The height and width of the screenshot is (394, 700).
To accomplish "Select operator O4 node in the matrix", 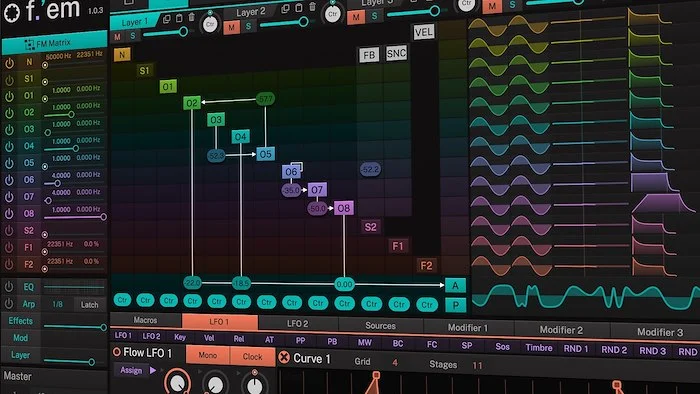I will coord(240,137).
